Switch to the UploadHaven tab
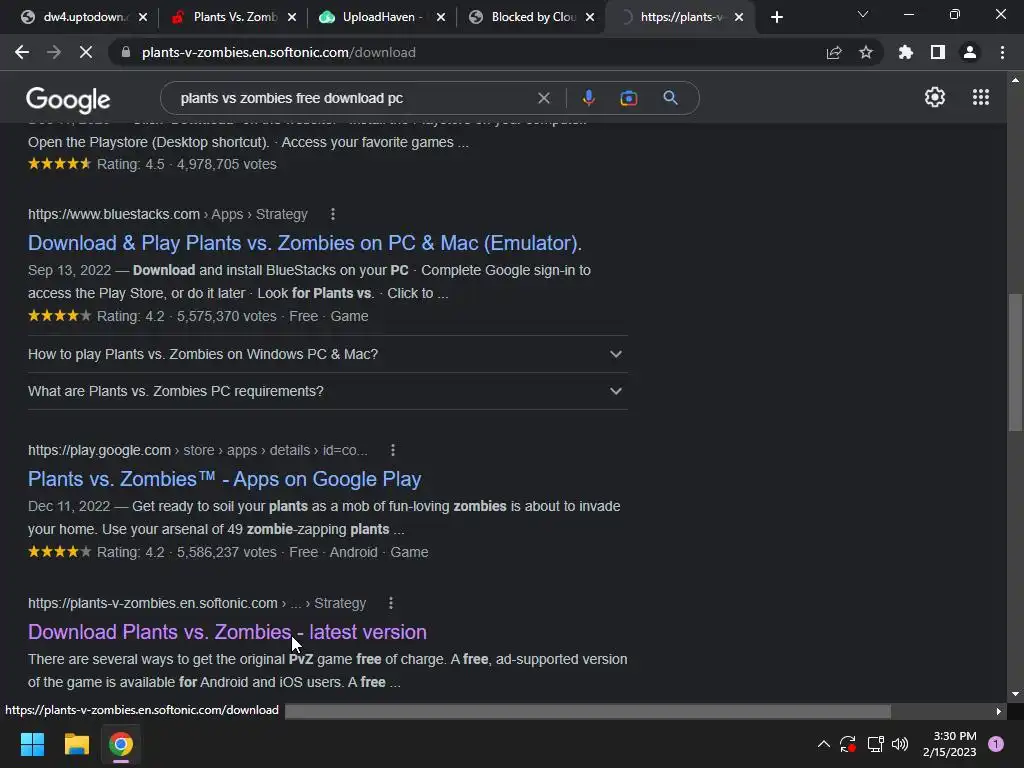The image size is (1024, 768). pos(381,17)
